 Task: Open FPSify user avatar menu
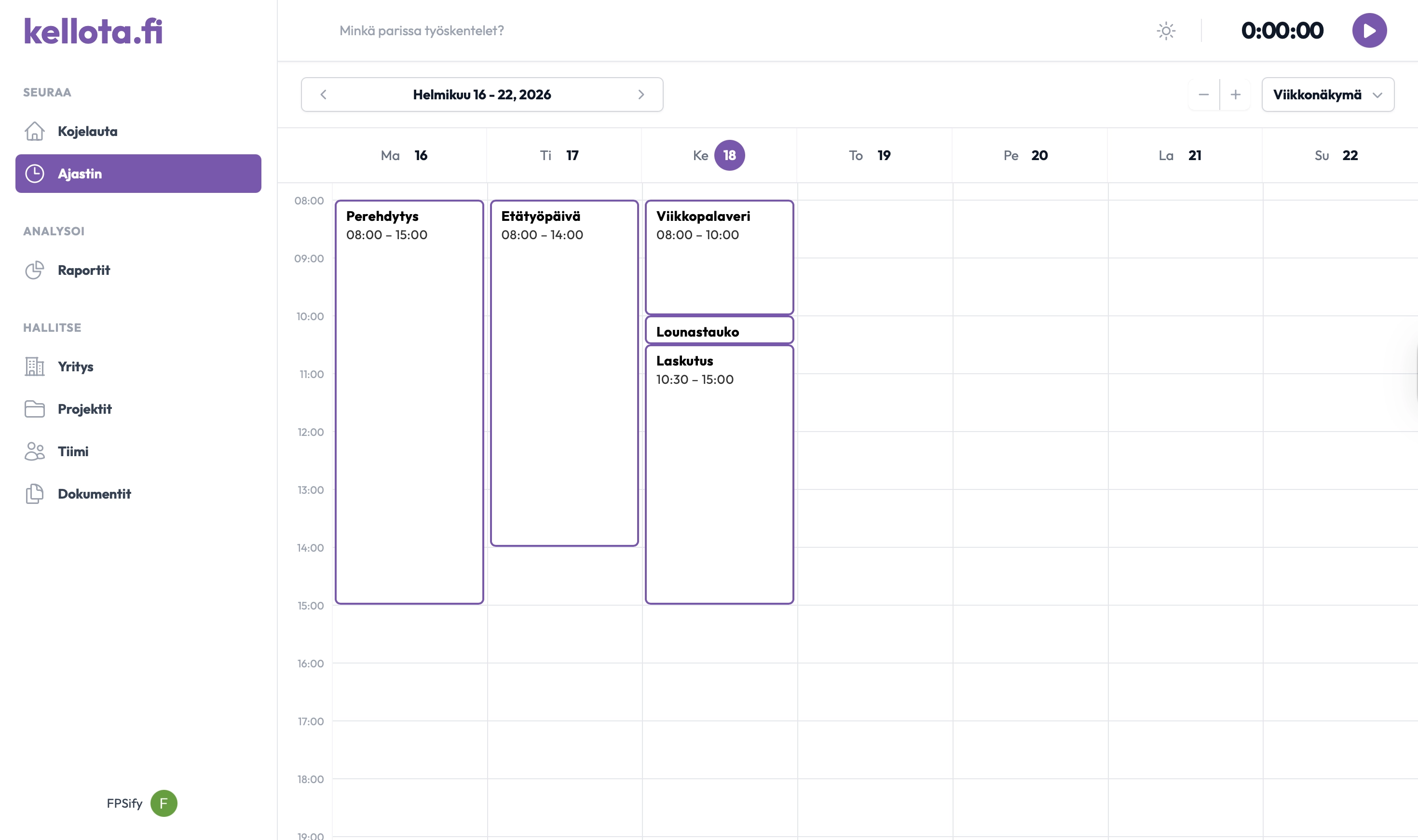[x=164, y=803]
